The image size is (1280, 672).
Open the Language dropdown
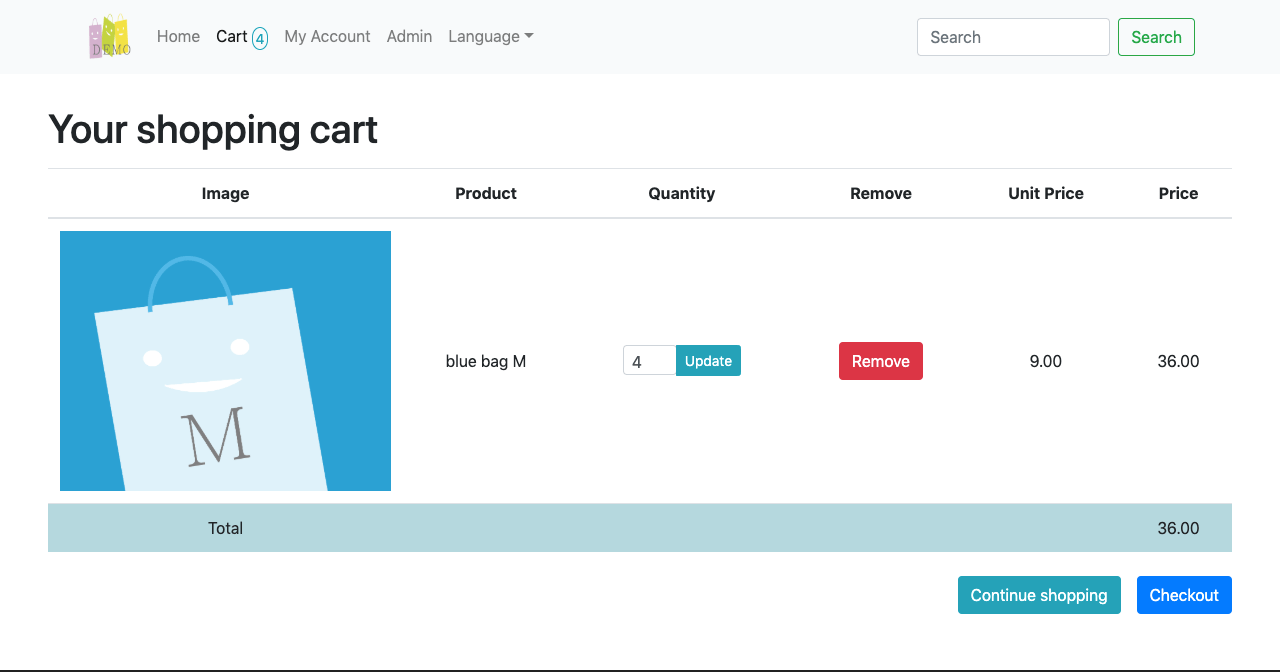(x=490, y=36)
